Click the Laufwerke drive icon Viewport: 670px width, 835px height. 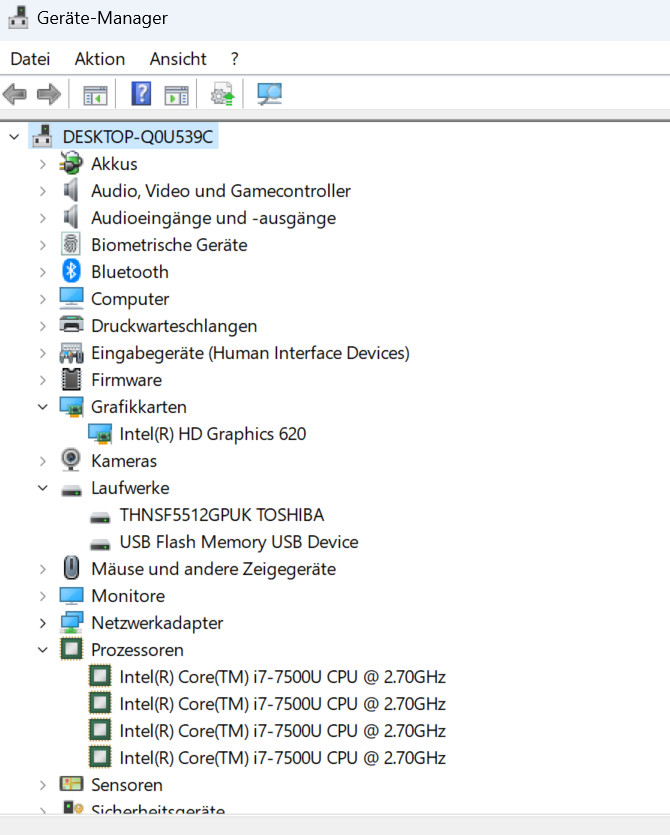coord(71,490)
